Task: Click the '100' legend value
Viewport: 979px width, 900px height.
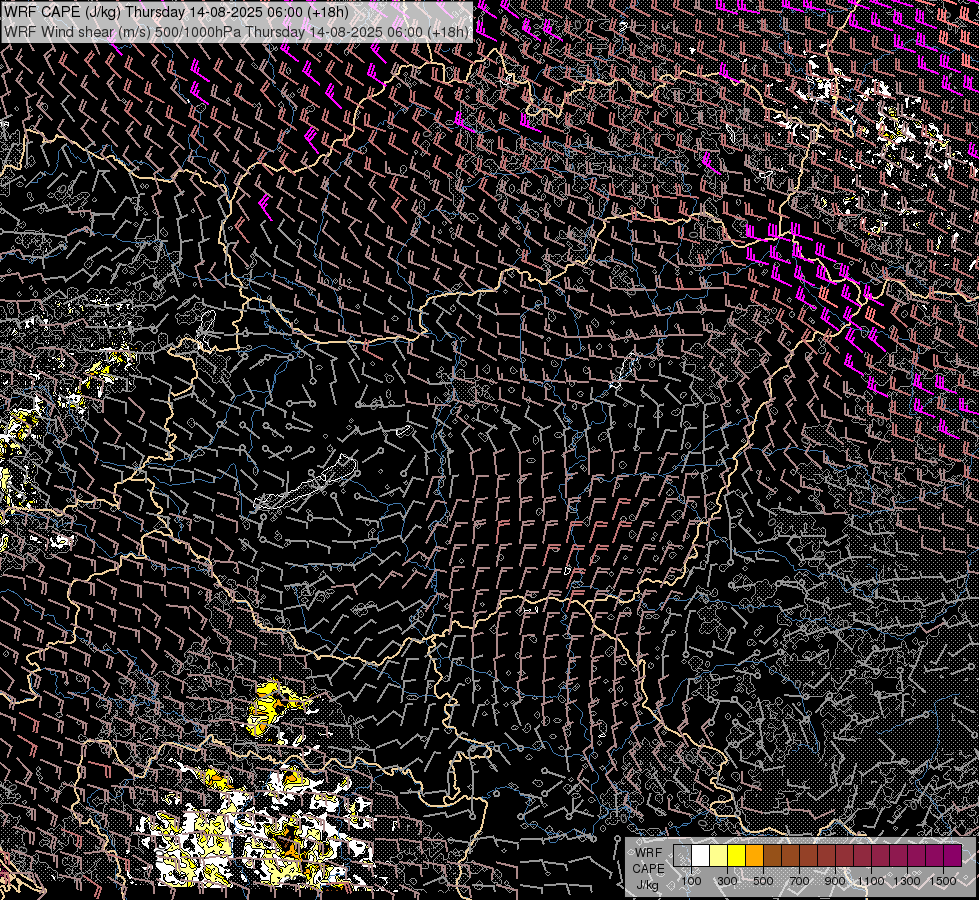Action: point(691,881)
